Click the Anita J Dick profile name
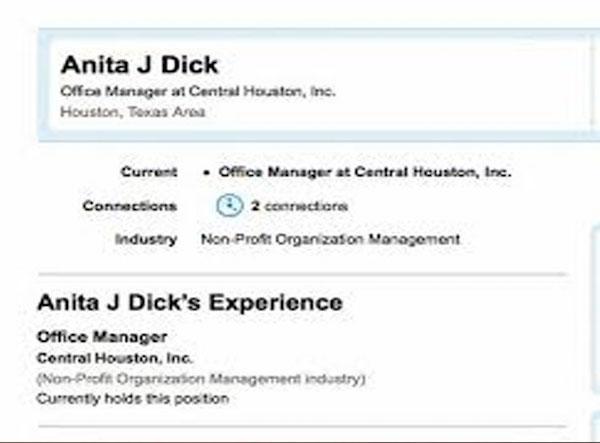The height and width of the screenshot is (443, 600). [x=139, y=66]
